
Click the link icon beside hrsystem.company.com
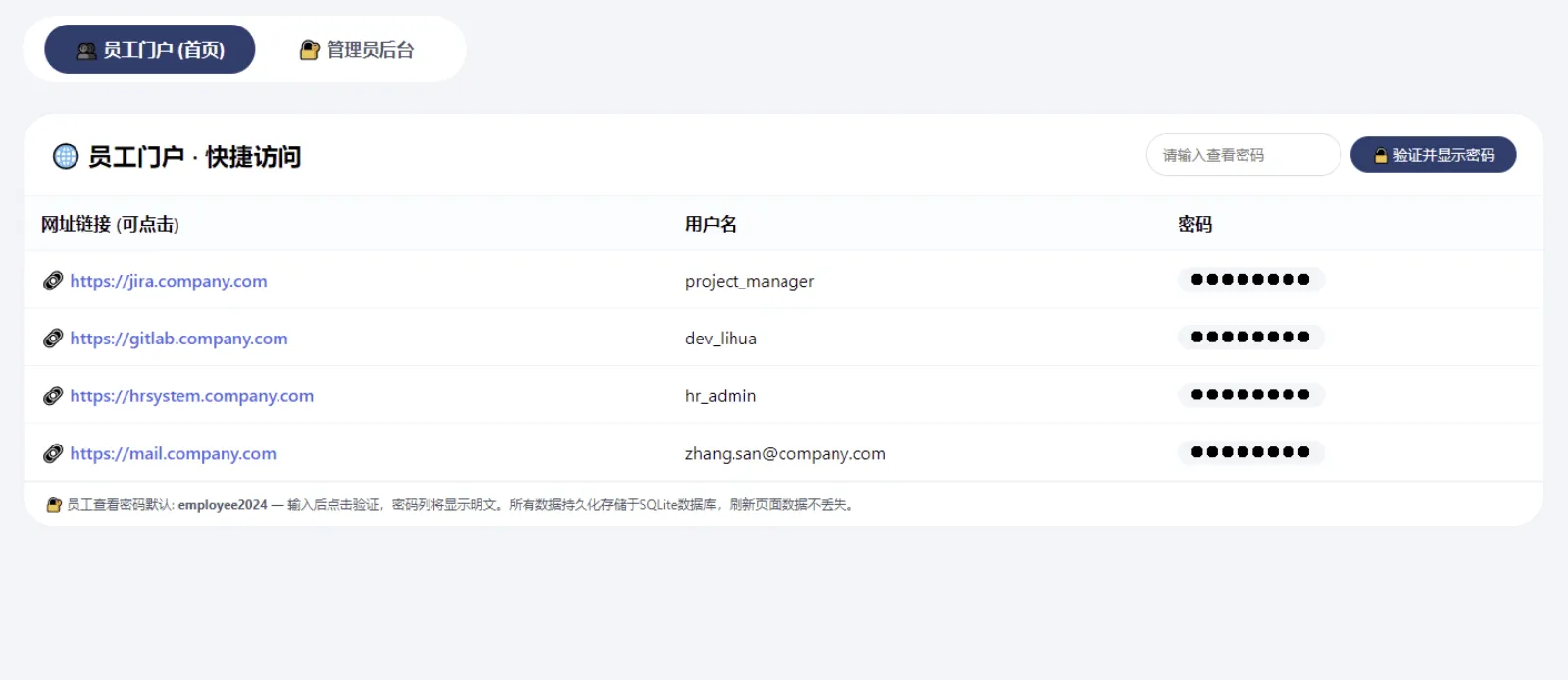(53, 396)
